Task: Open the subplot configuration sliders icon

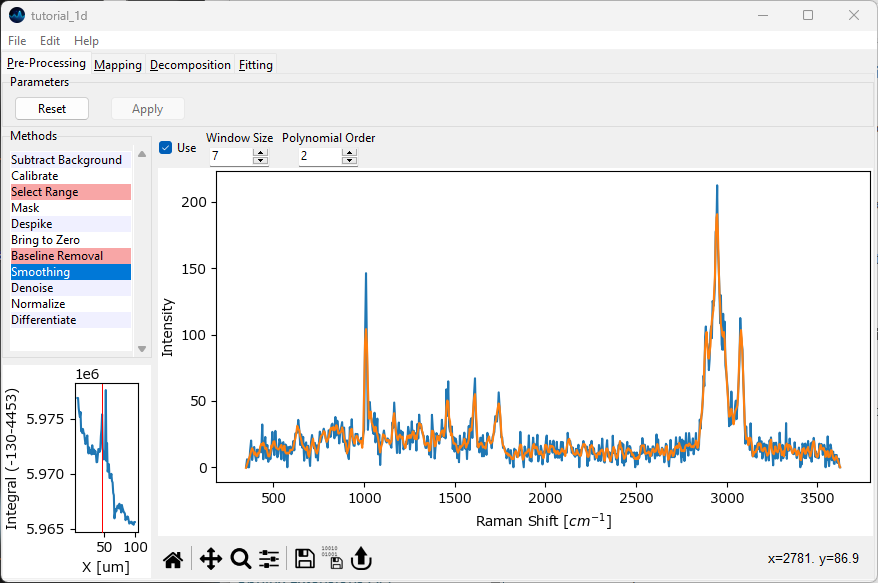Action: (x=269, y=559)
